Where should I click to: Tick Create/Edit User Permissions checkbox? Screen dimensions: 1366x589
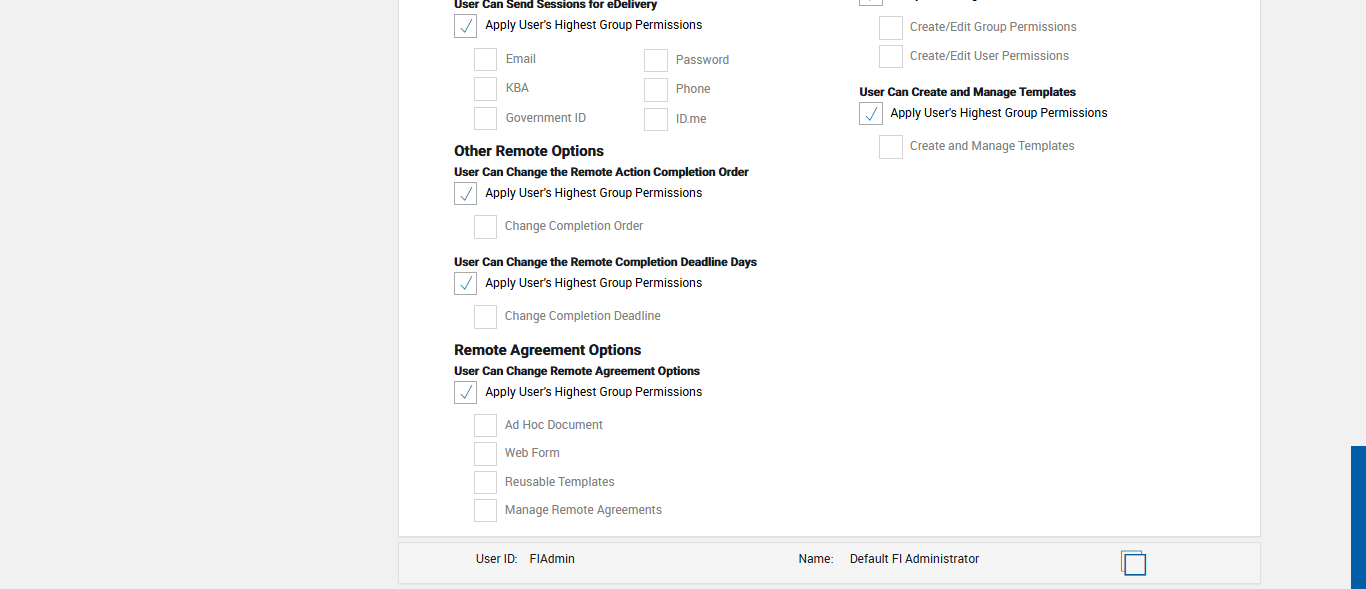[x=890, y=57]
